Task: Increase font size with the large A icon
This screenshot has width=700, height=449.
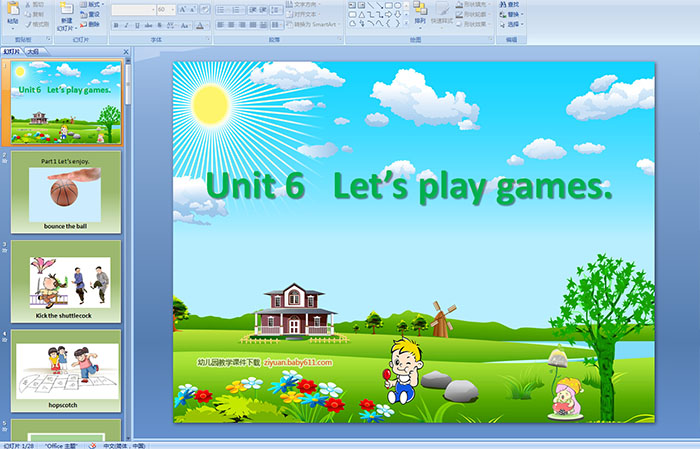Action: pos(182,9)
